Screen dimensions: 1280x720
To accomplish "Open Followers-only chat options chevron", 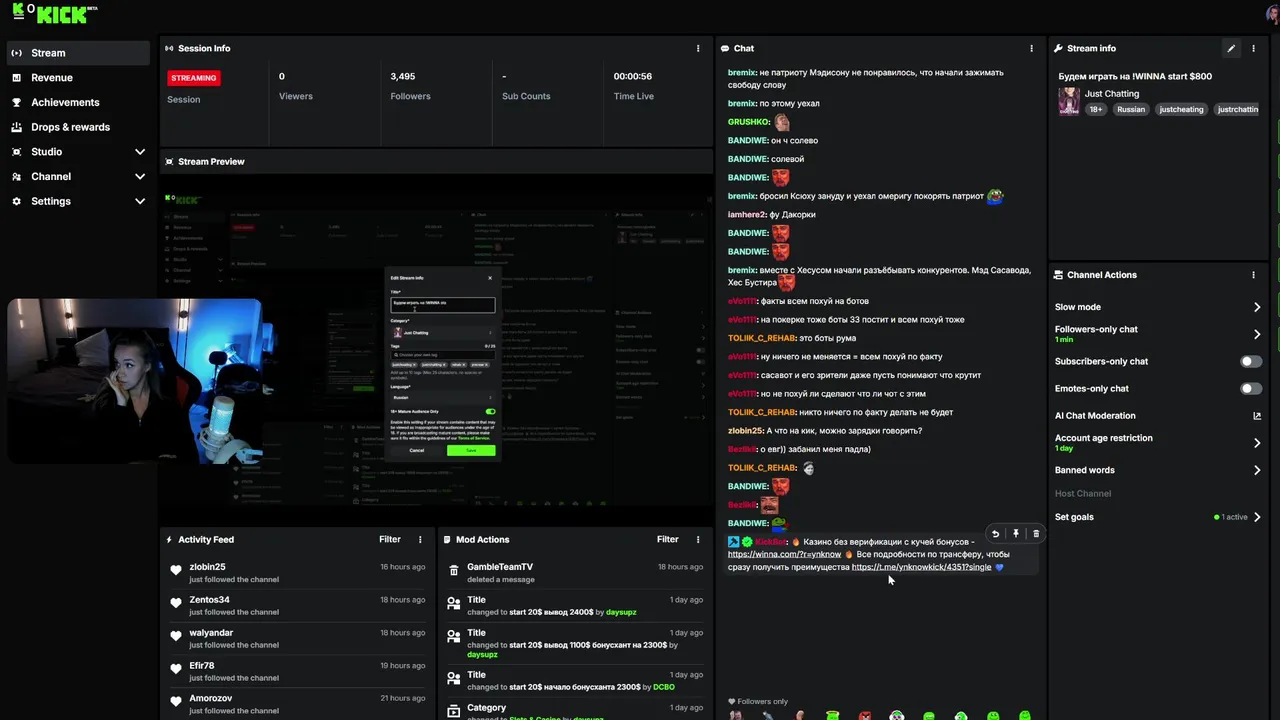I will [1257, 334].
